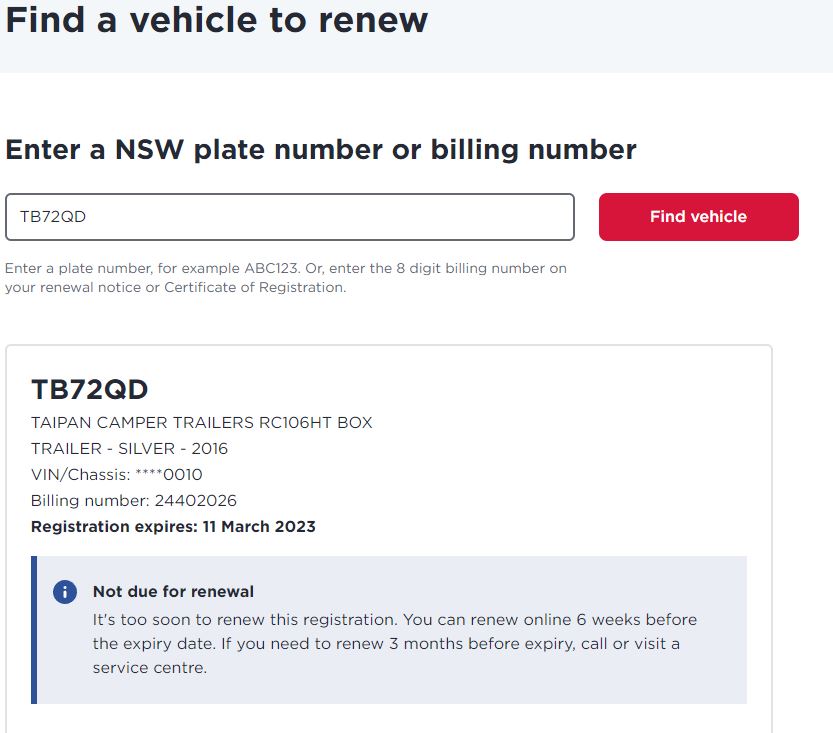
Task: Click the "Enter a NSW plate number" subheading
Action: [321, 150]
